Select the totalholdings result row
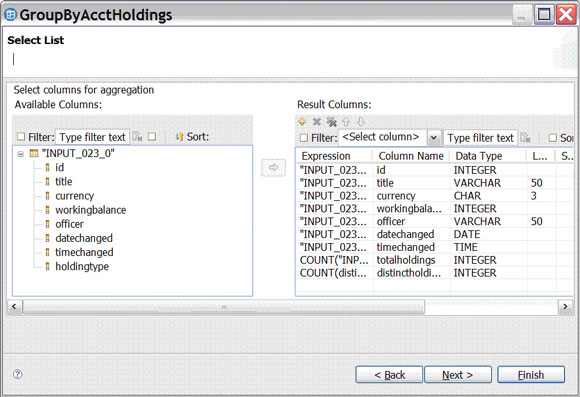The image size is (580, 397). point(435,260)
